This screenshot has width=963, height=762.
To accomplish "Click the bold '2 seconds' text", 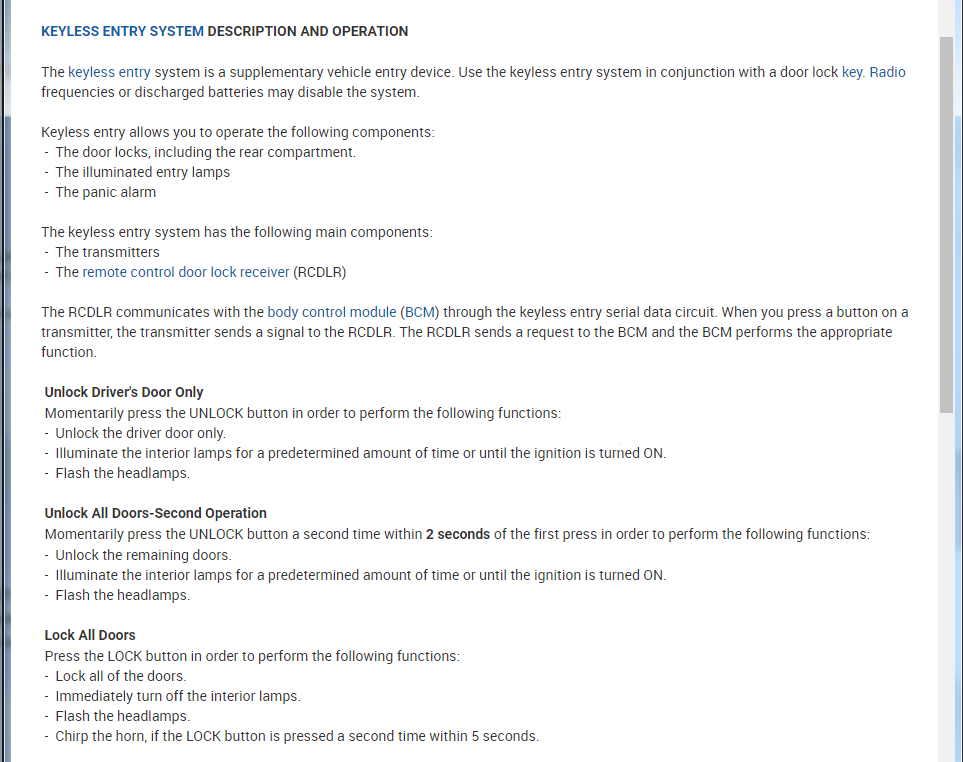I will coord(458,534).
